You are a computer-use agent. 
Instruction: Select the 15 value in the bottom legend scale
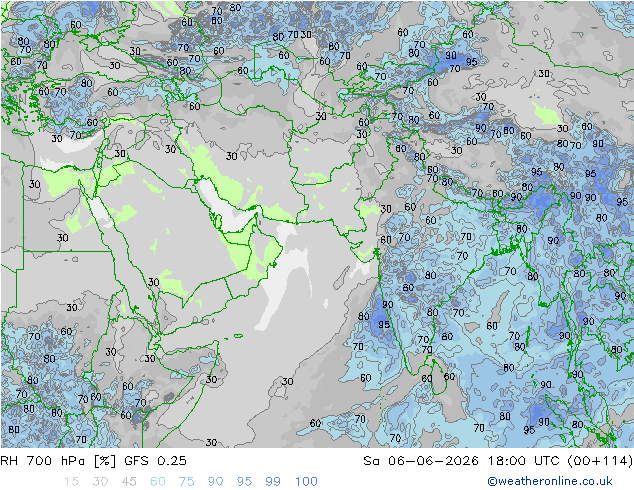coord(71,482)
